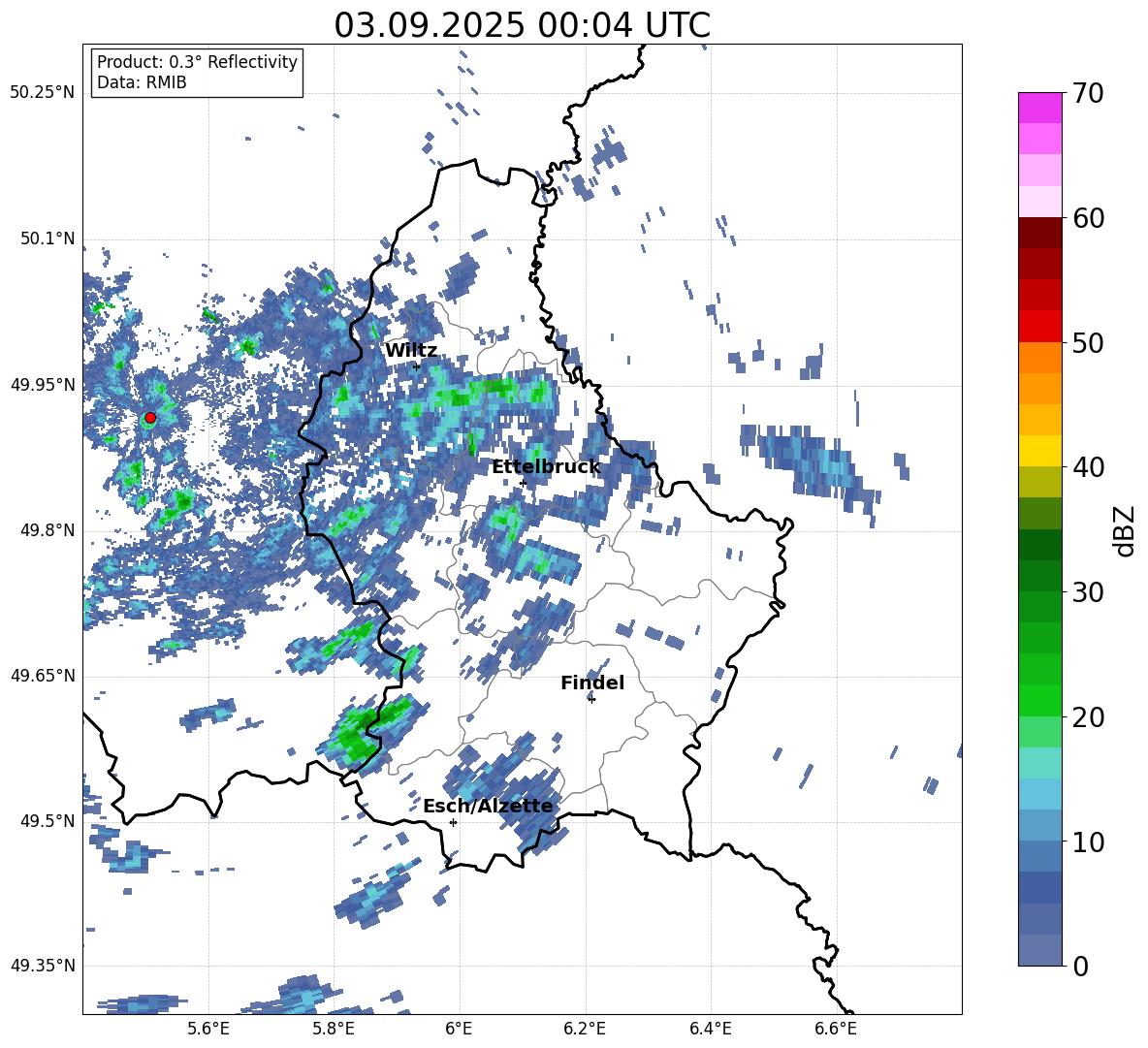Click the 6.6°E longitude label
The width and height of the screenshot is (1148, 1048).
pos(836,1029)
